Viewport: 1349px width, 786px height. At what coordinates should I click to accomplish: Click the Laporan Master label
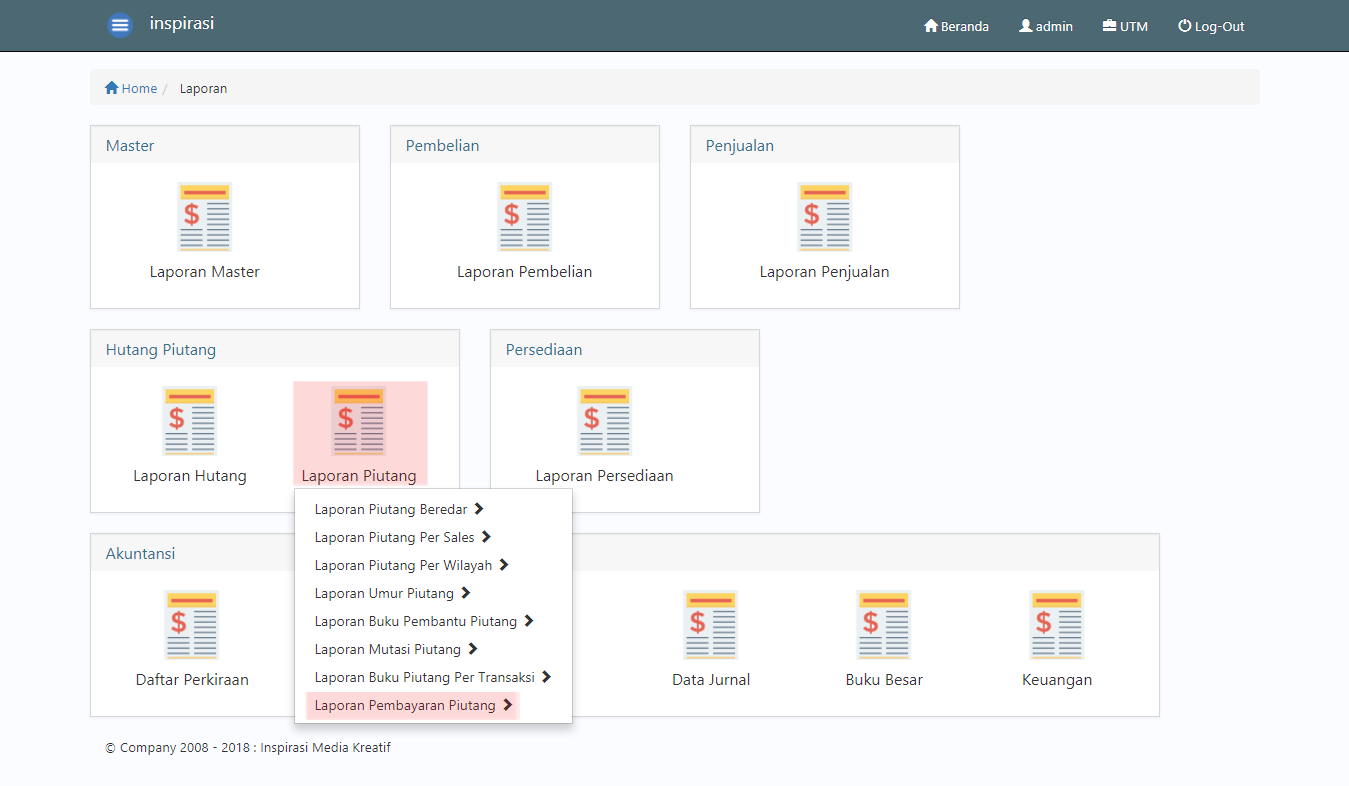[205, 272]
